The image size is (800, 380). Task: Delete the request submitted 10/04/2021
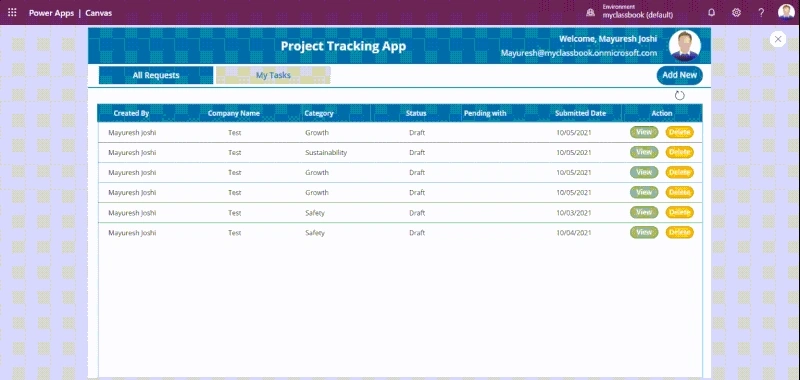[679, 232]
